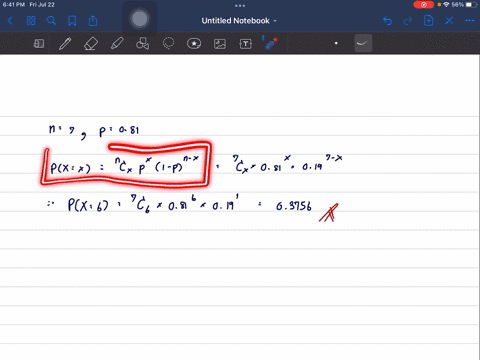Redo the last undone stroke
The image size is (480, 360).
point(408,21)
